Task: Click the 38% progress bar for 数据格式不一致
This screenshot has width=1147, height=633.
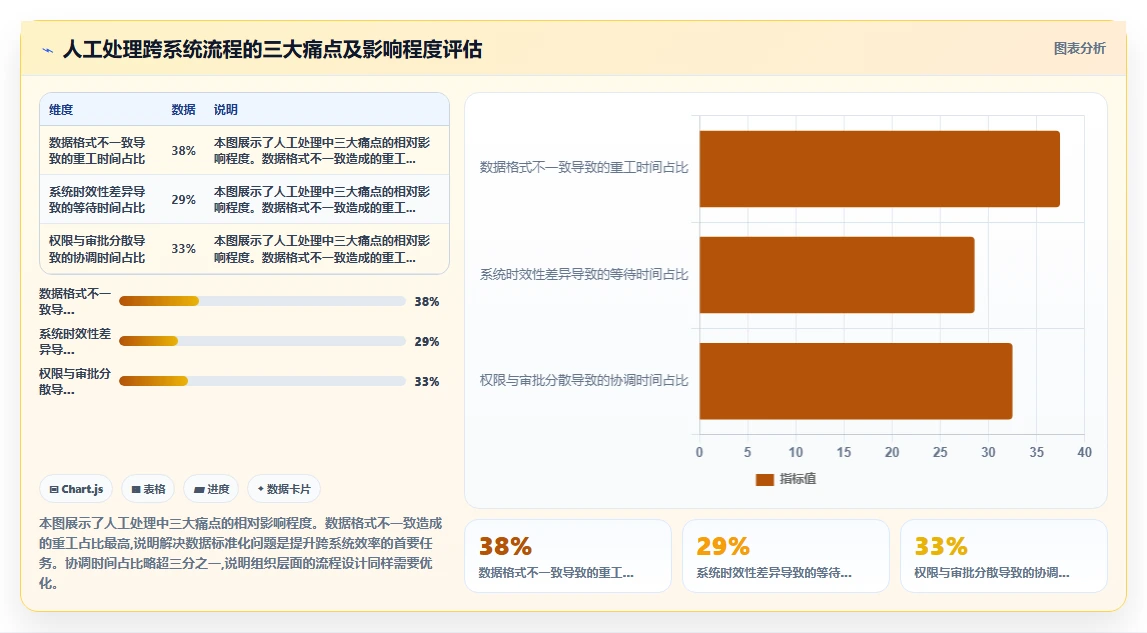Action: pos(262,301)
